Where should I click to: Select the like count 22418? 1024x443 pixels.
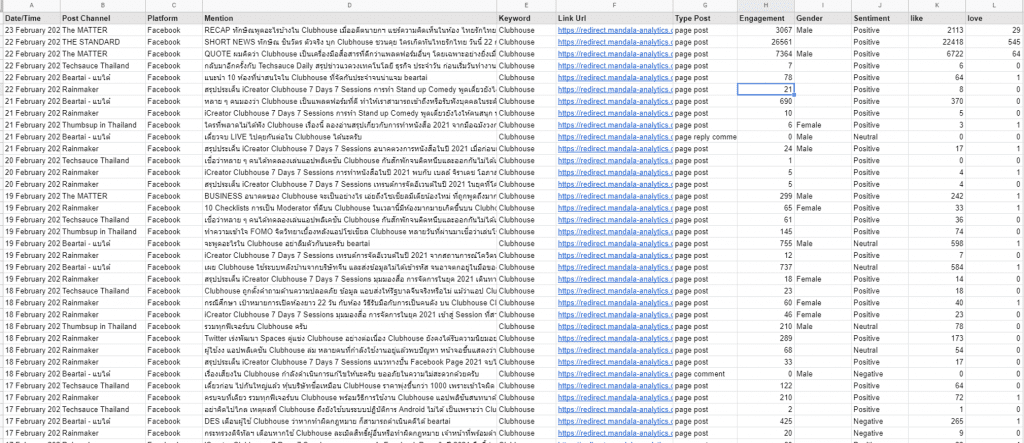pyautogui.click(x=937, y=42)
